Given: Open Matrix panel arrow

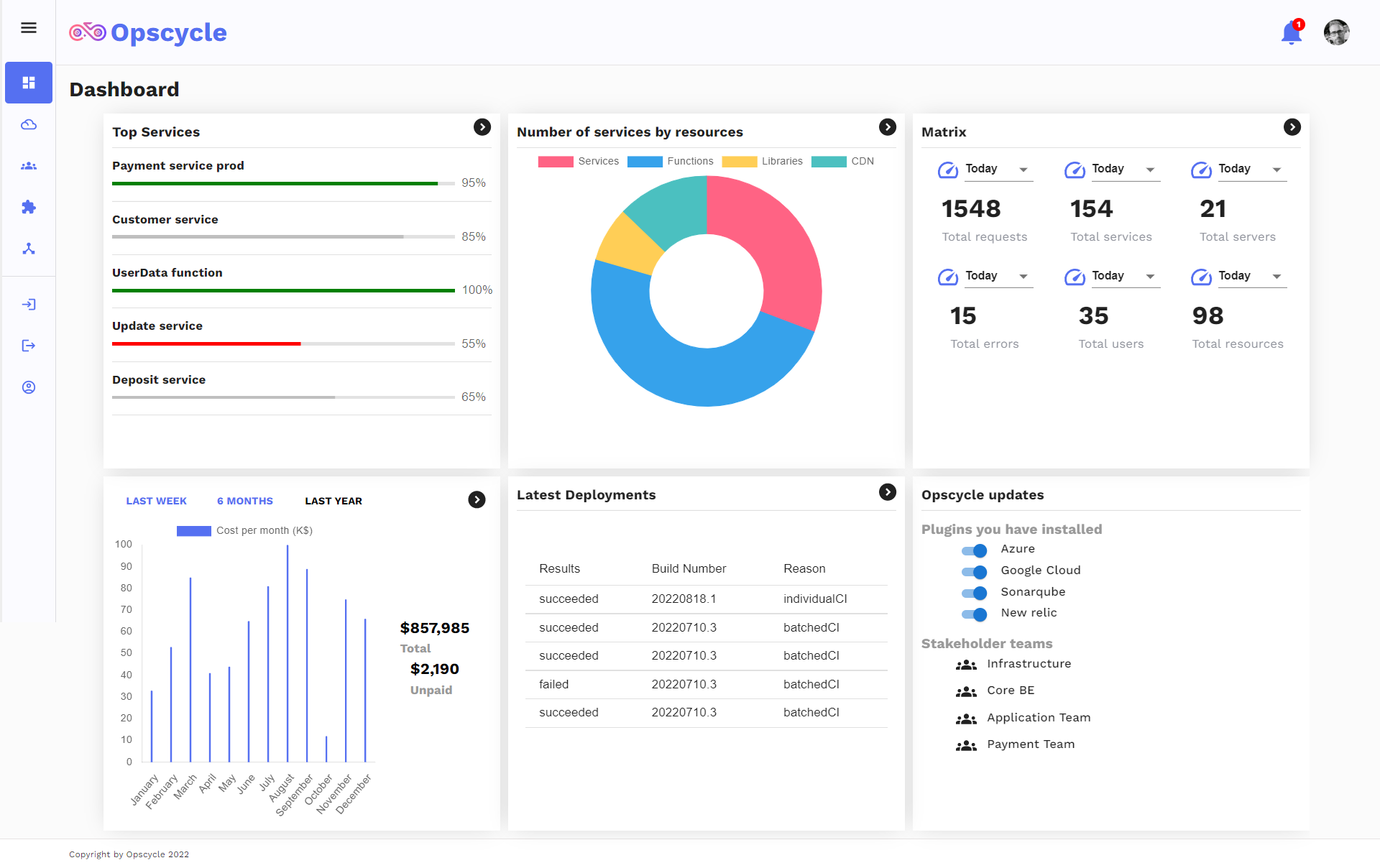Looking at the screenshot, I should pos(1292,127).
